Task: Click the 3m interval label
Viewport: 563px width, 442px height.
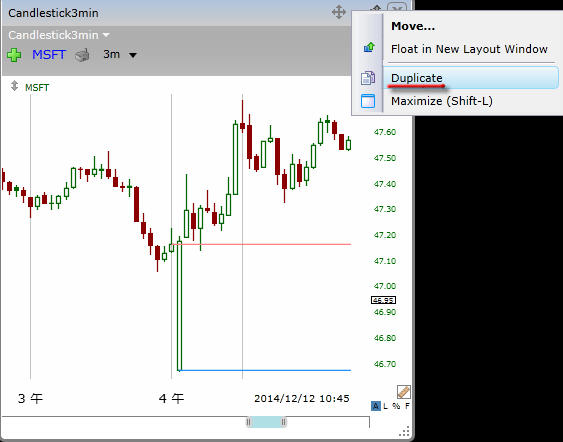Action: 111,54
